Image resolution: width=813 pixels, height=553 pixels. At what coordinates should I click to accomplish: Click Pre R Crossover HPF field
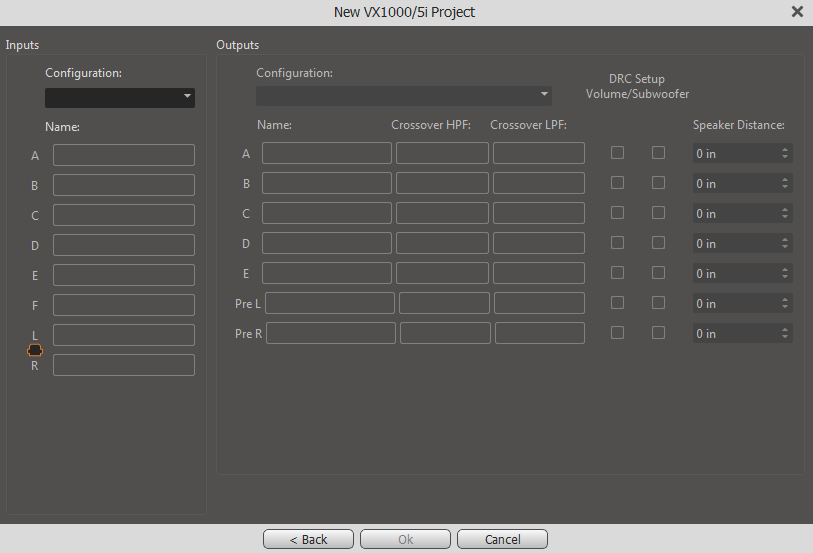click(445, 334)
